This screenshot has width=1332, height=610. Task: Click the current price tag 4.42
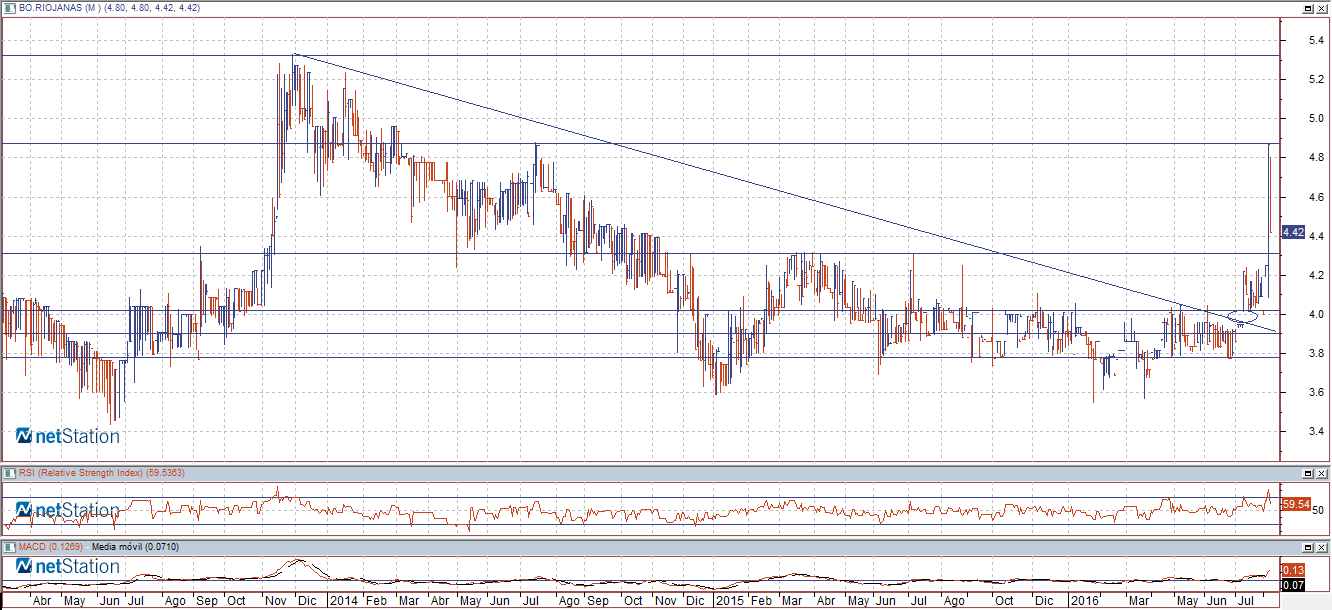1293,232
